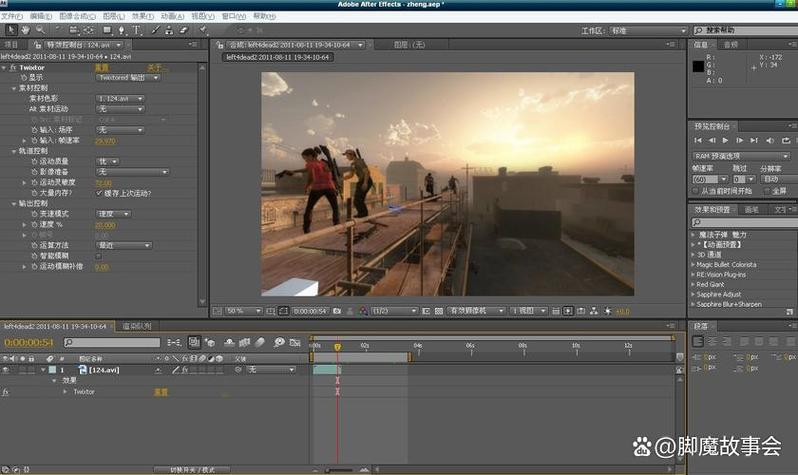Open the Twixtored 输出 display dropdown

click(128, 77)
